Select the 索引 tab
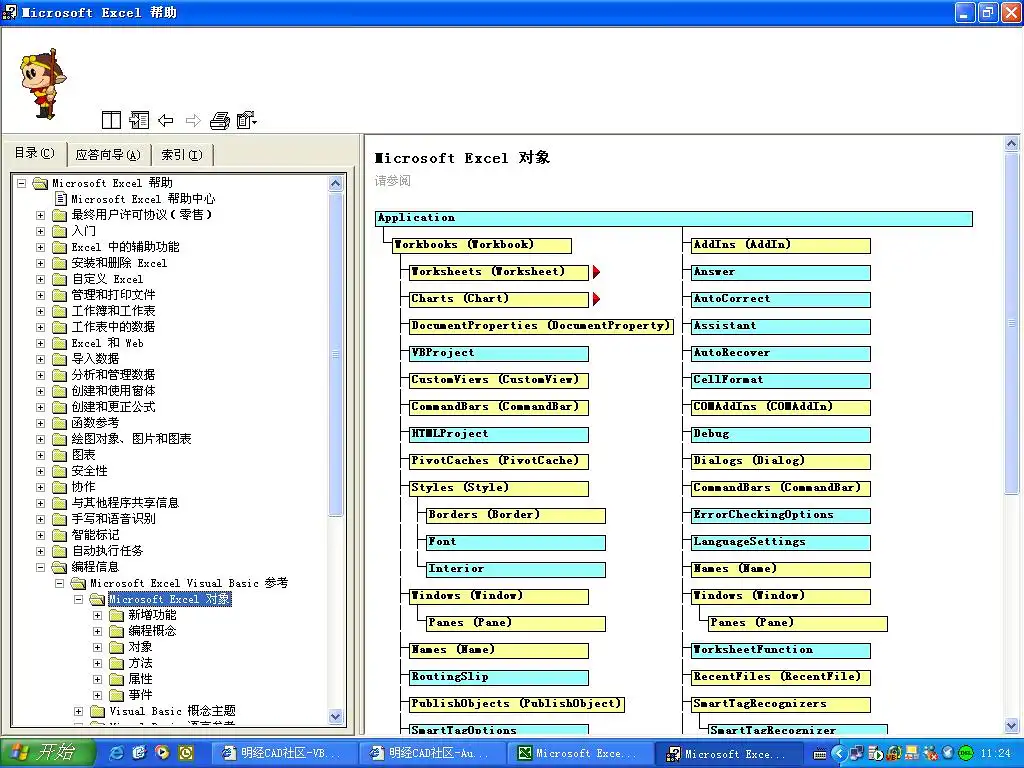The height and width of the screenshot is (768, 1024). click(x=182, y=155)
